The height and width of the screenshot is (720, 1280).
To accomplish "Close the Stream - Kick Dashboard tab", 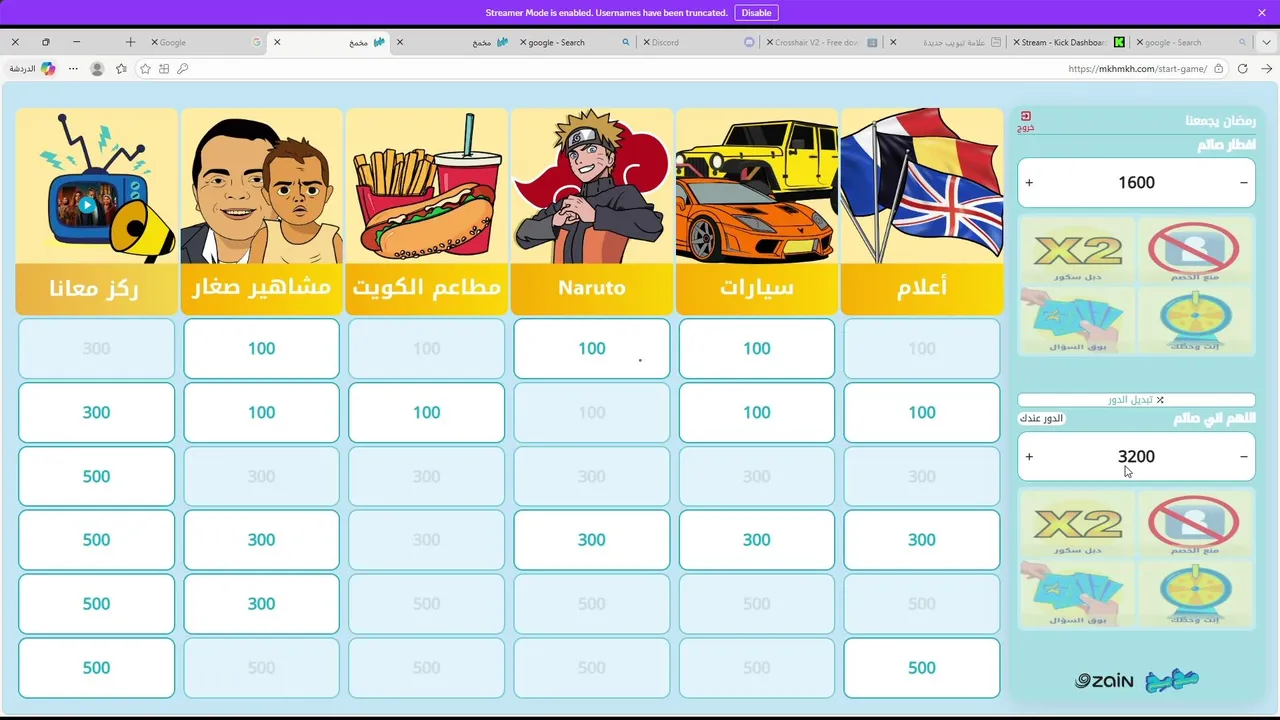I will click(1016, 42).
